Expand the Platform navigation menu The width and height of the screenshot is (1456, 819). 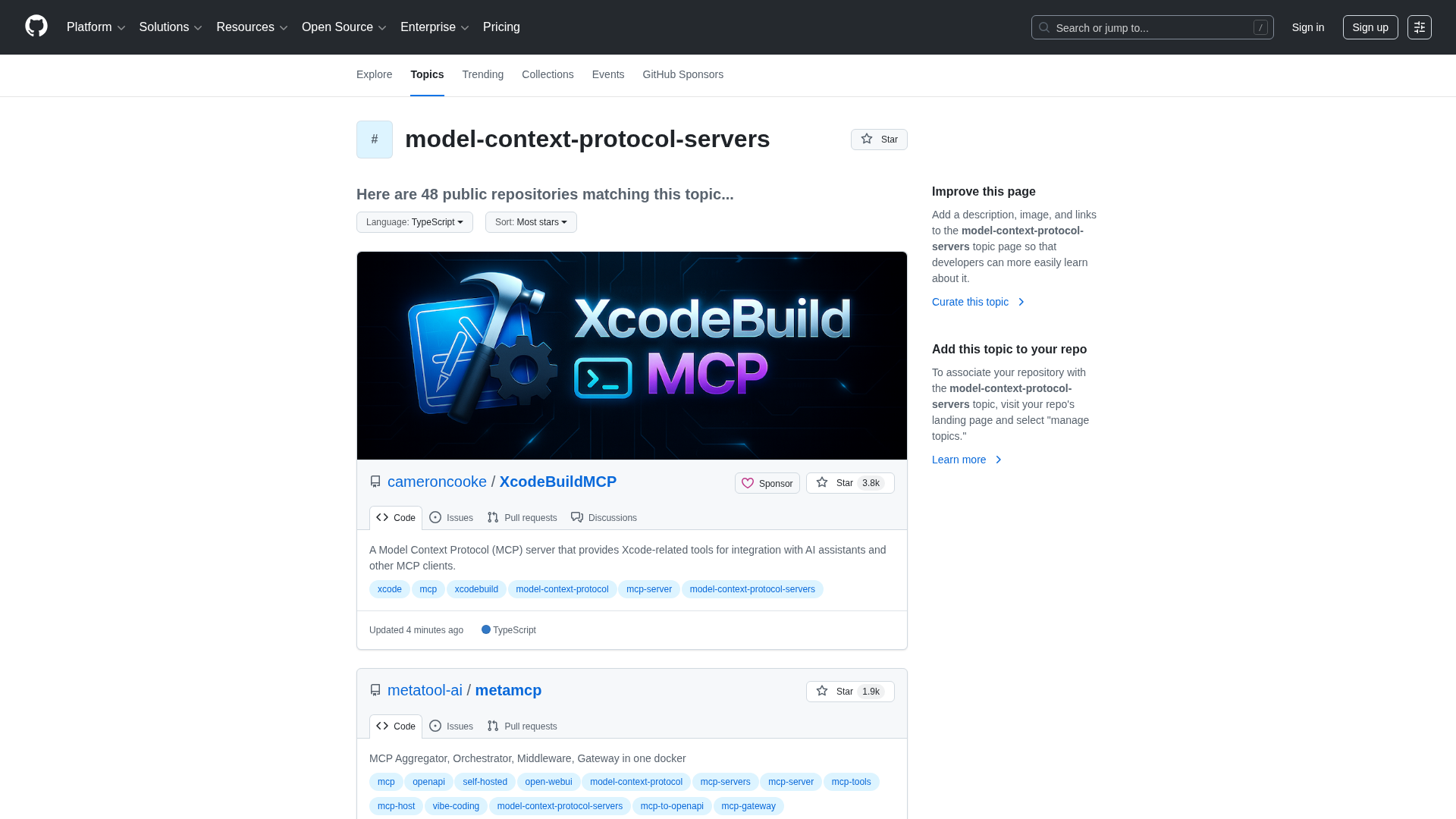coord(96,27)
